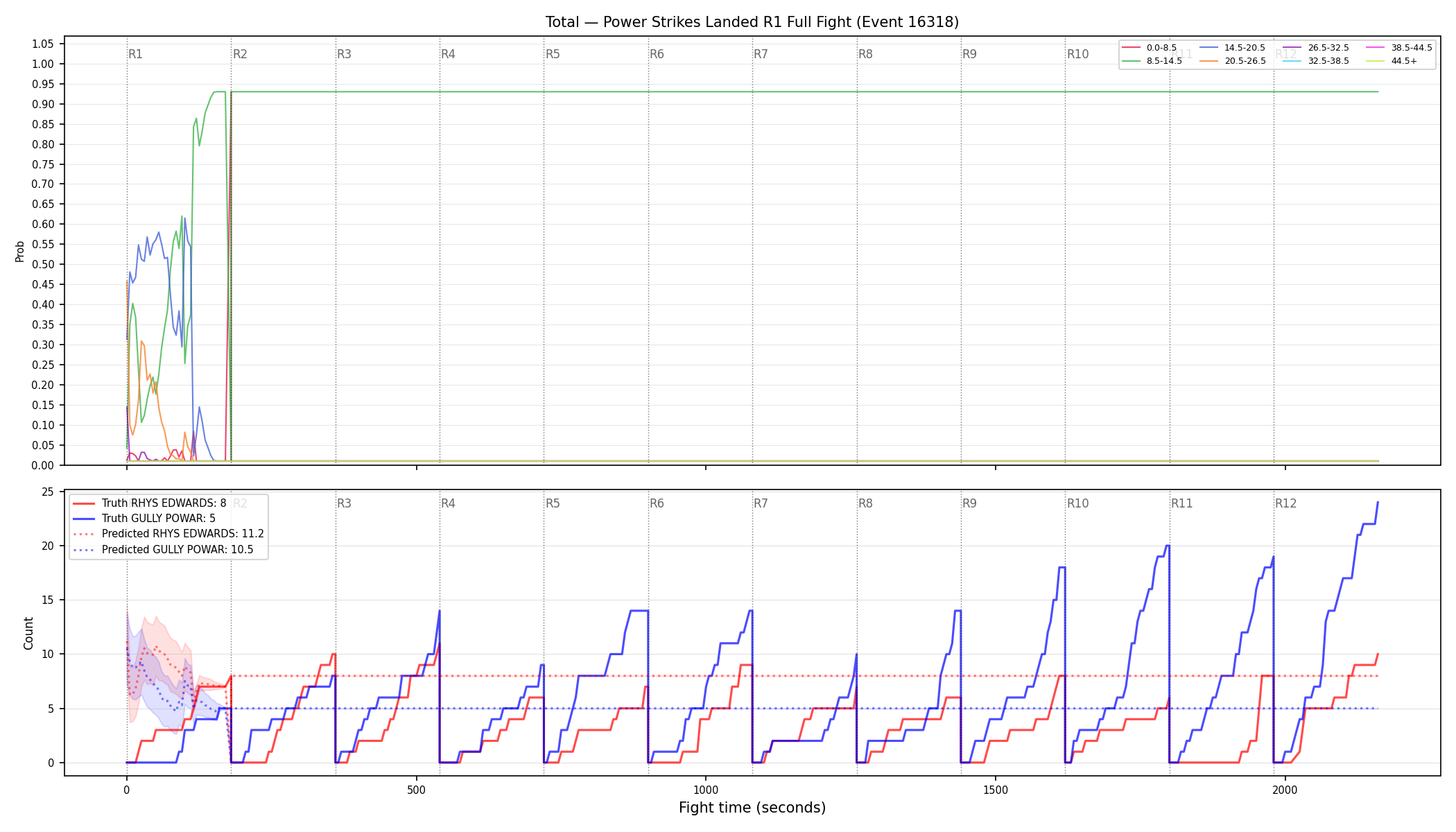Click 'Truth RHYS EDWARDS: 8' legend entry
The width and height of the screenshot is (1456, 832).
click(x=150, y=503)
